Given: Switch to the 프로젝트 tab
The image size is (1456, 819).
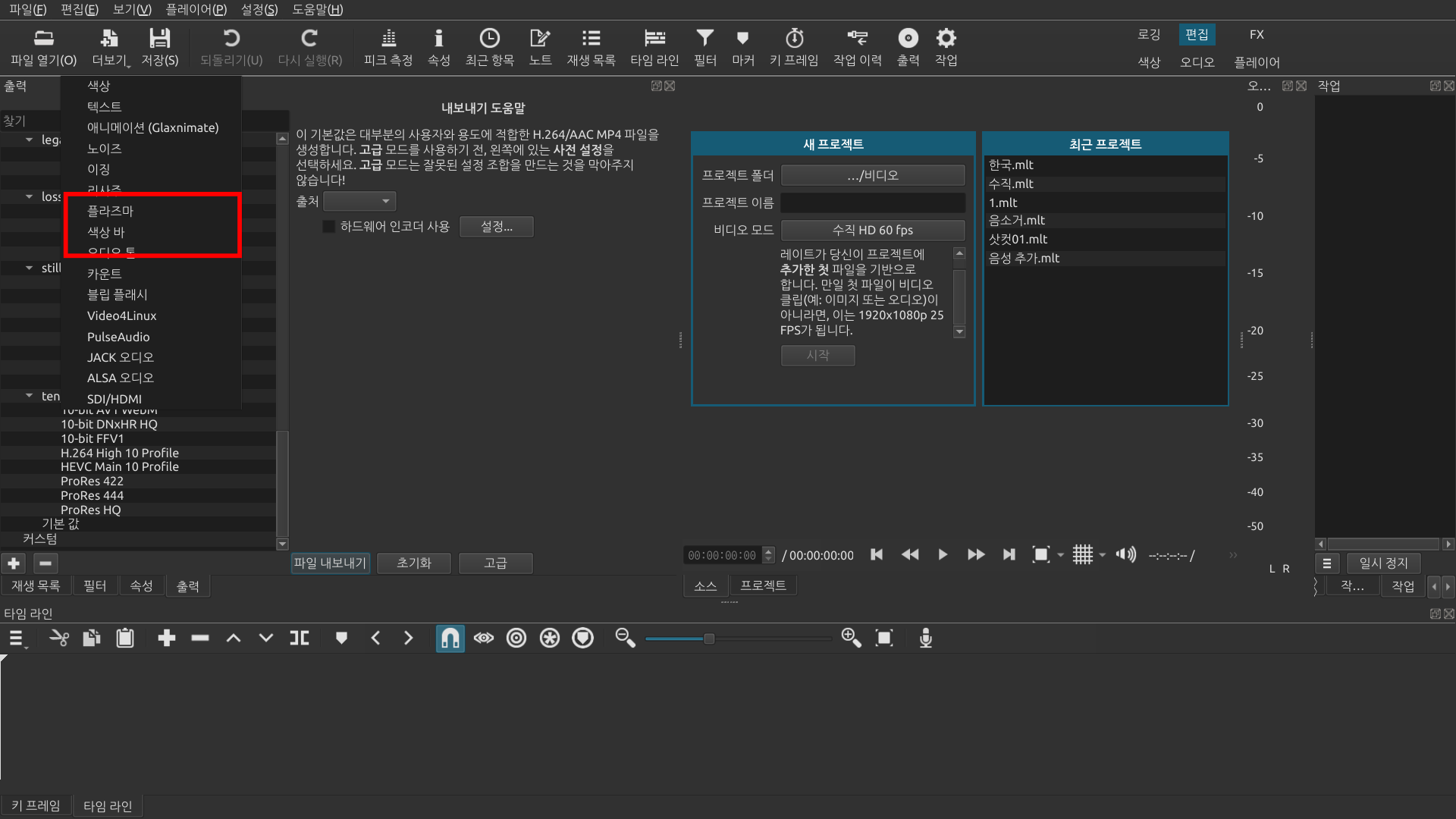Looking at the screenshot, I should (x=763, y=585).
